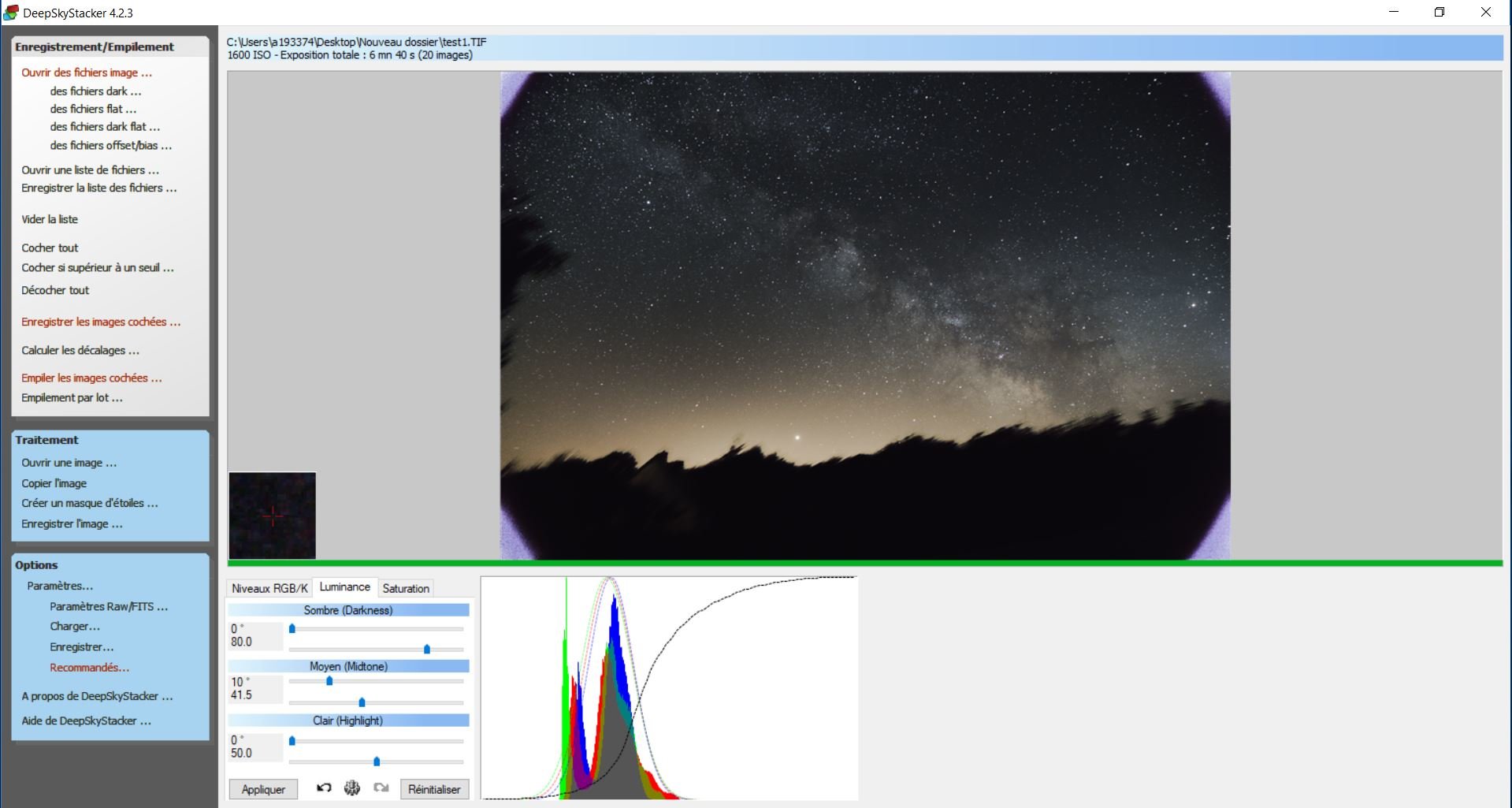Click the DeepSkyStacker title bar app icon

coord(11,13)
